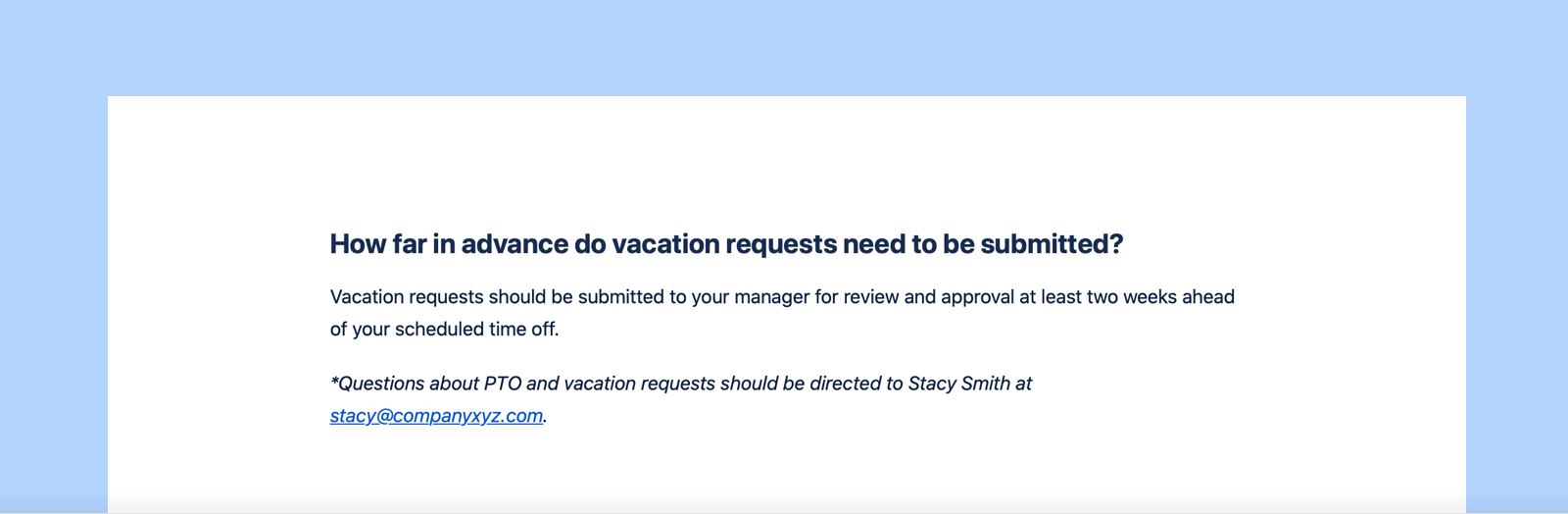1568x514 pixels.
Task: Click the word "ahead" in the paragraph
Action: coord(1207,297)
